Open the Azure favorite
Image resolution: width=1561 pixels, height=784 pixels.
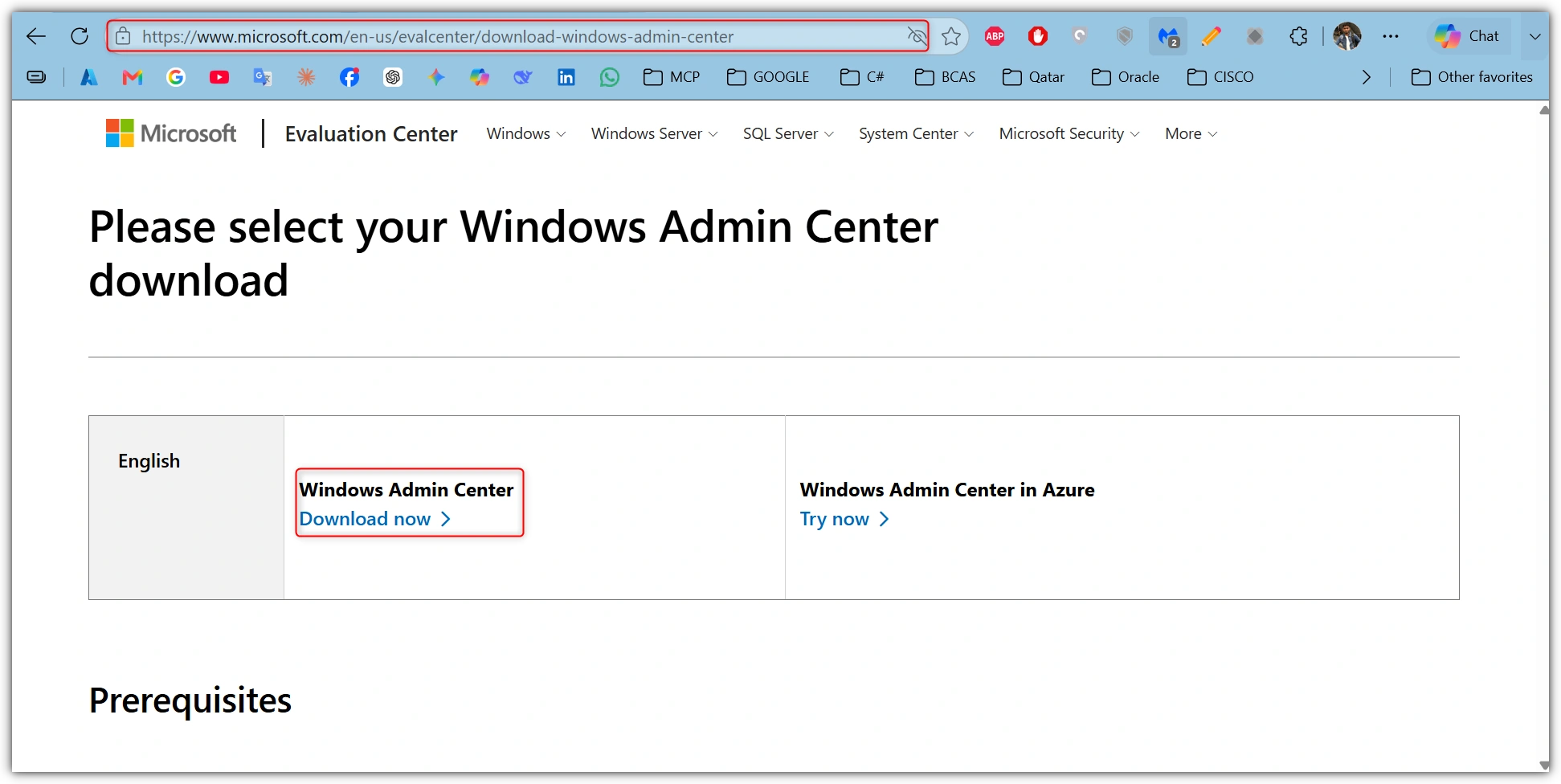click(x=89, y=77)
